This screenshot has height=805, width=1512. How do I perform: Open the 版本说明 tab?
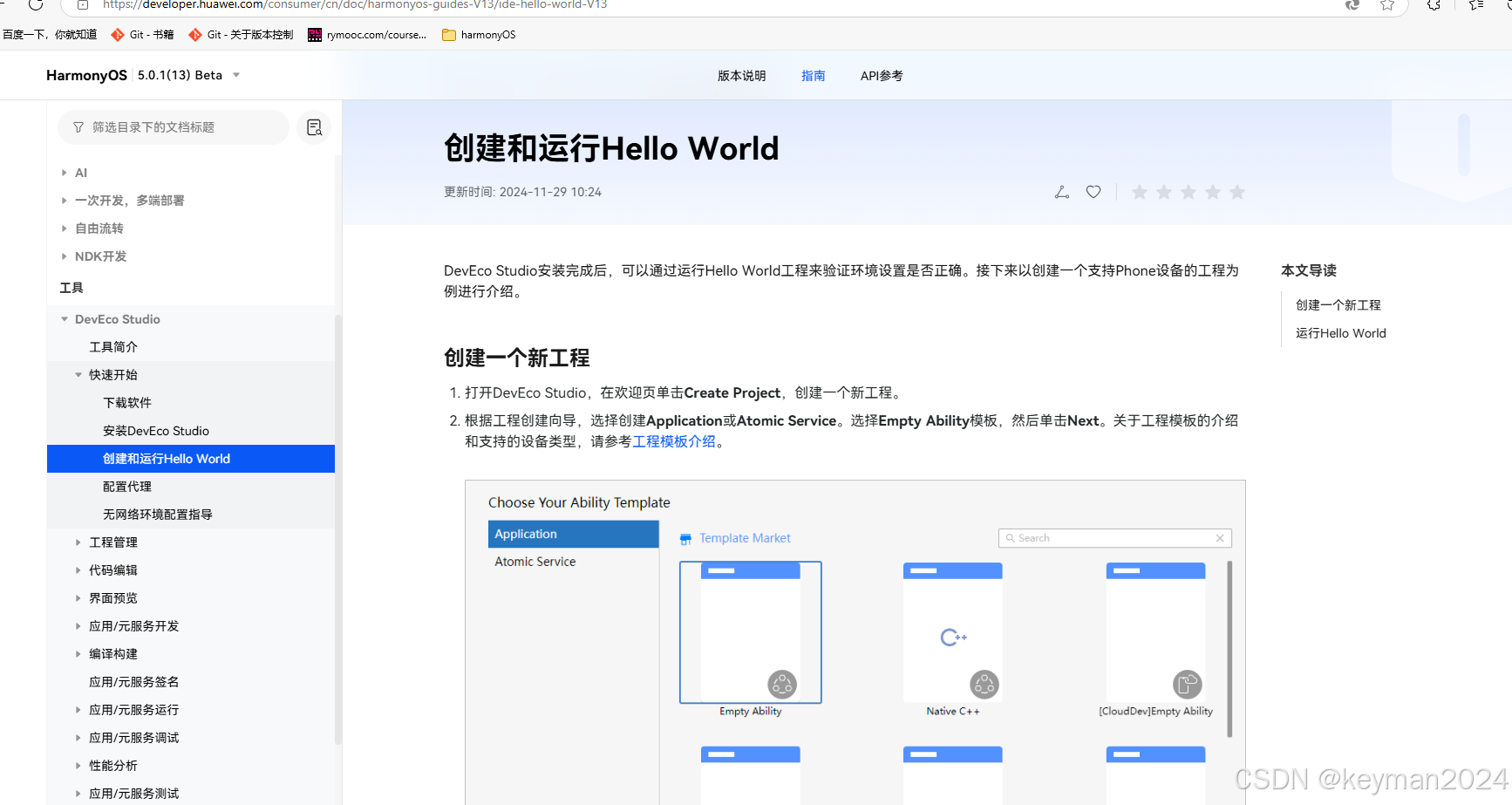click(x=741, y=76)
